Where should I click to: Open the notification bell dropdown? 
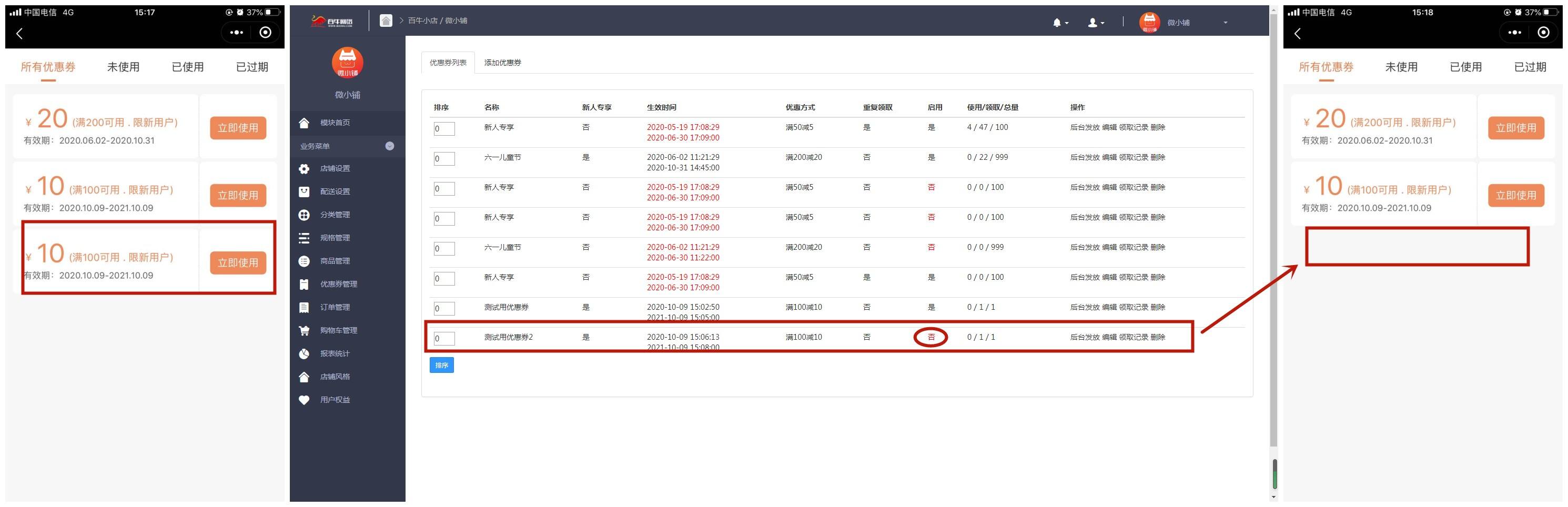[x=1060, y=23]
